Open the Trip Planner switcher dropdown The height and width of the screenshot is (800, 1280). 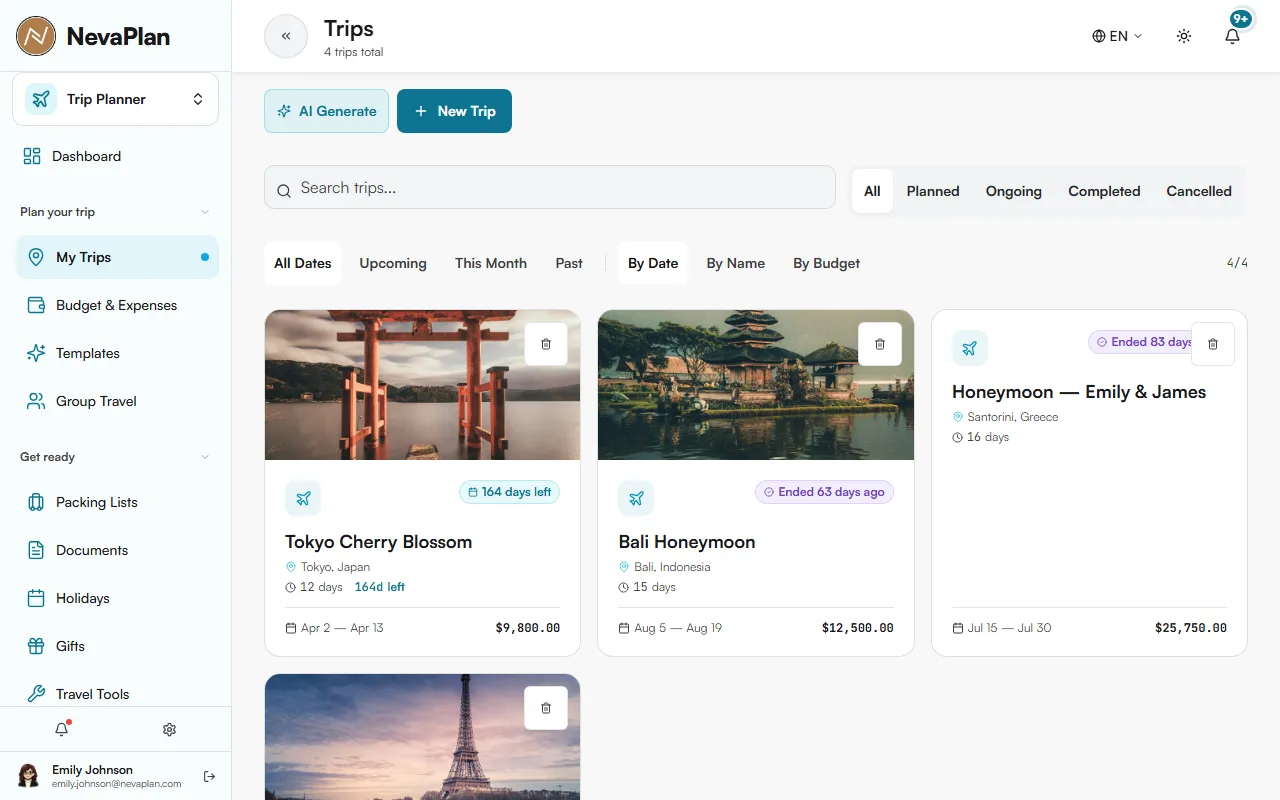115,99
